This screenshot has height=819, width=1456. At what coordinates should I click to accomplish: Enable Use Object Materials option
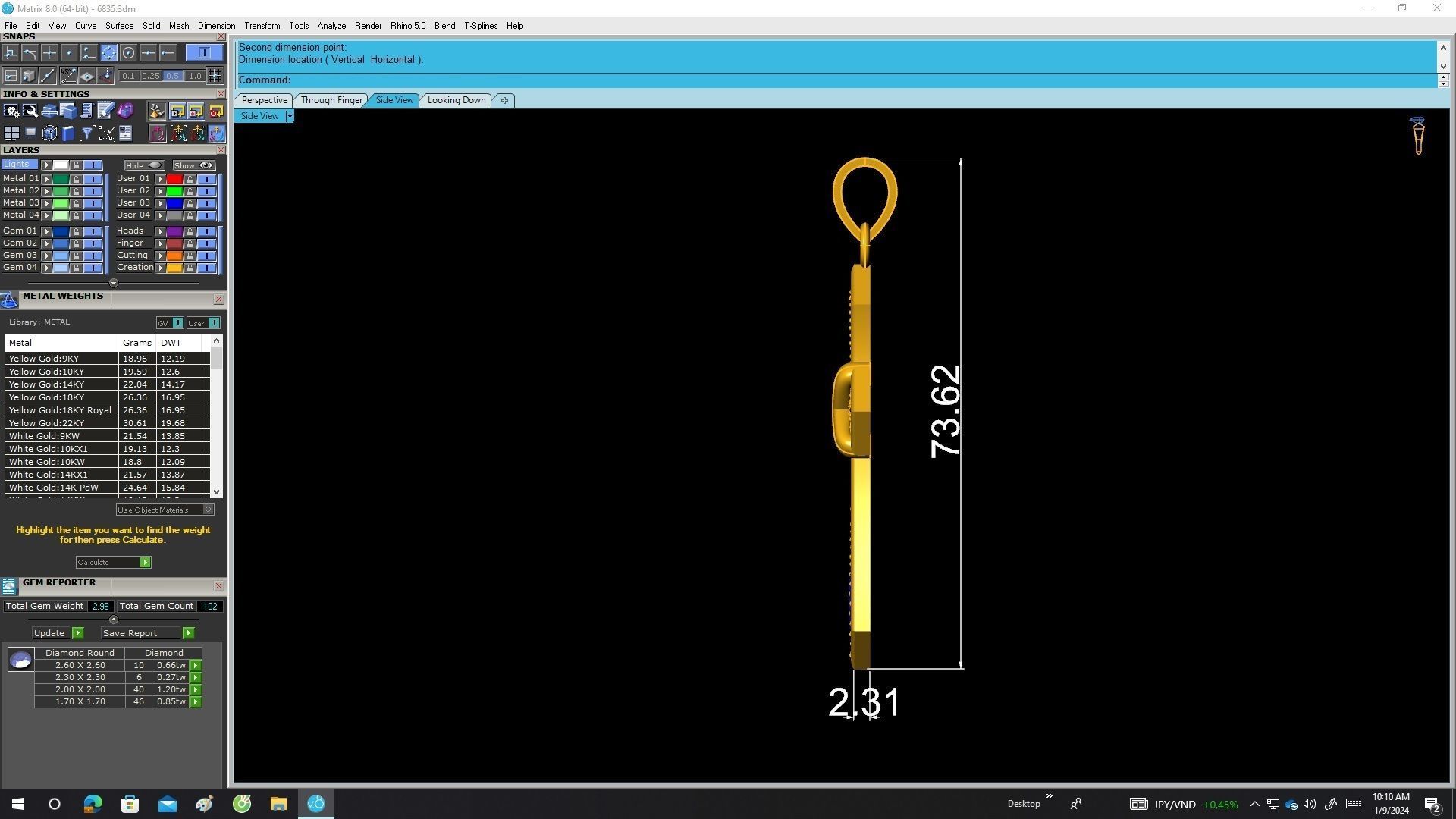[x=165, y=510]
